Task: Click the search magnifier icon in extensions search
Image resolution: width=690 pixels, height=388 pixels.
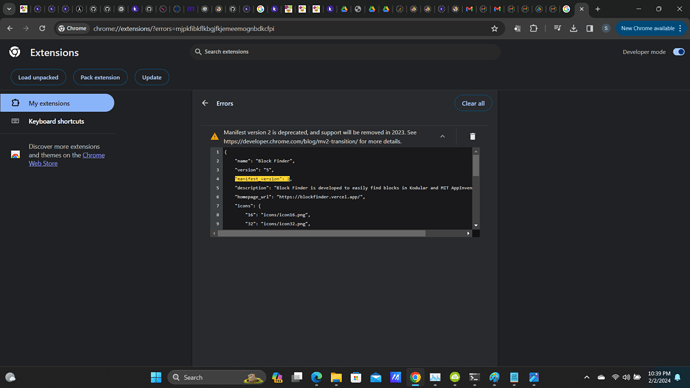Action: [198, 51]
